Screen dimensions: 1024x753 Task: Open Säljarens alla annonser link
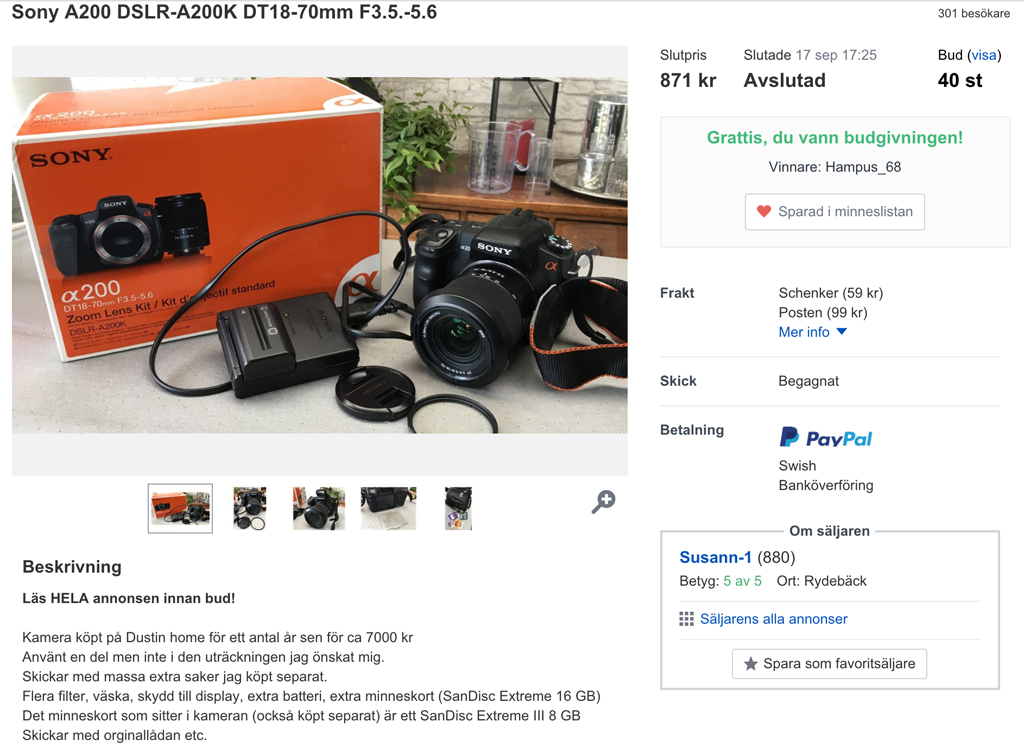(x=773, y=618)
